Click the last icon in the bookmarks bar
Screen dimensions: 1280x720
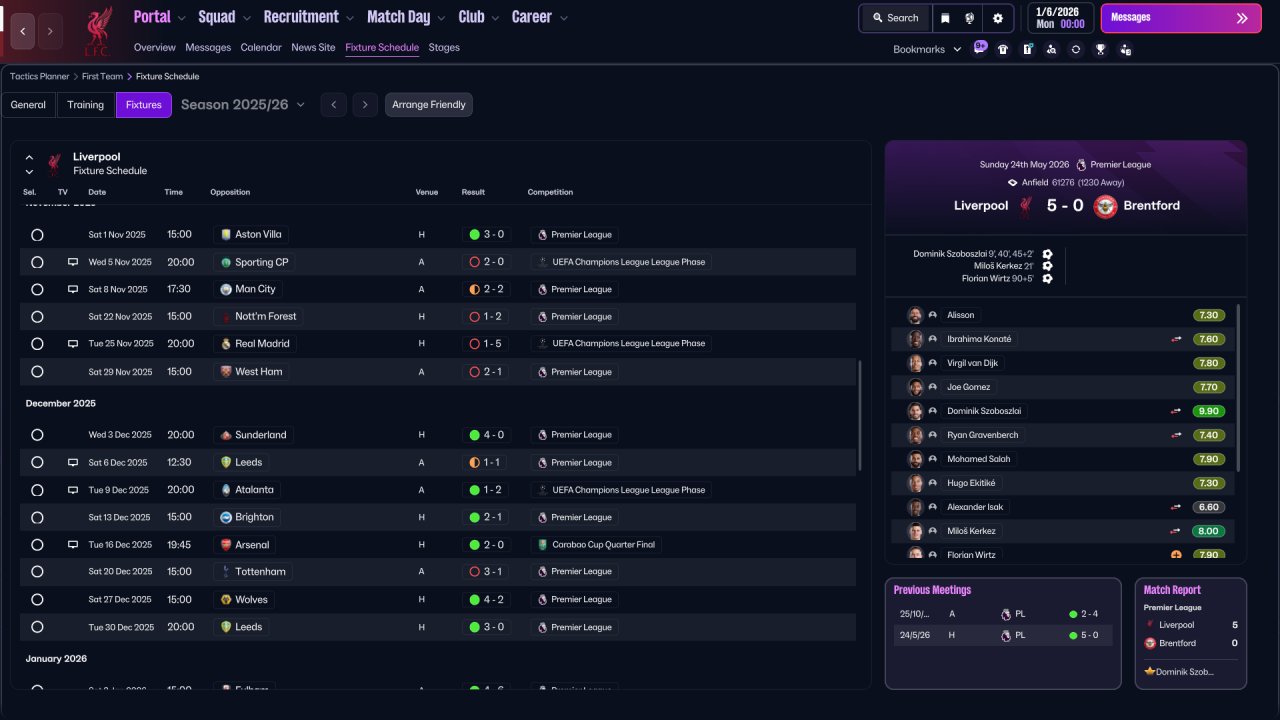1125,49
